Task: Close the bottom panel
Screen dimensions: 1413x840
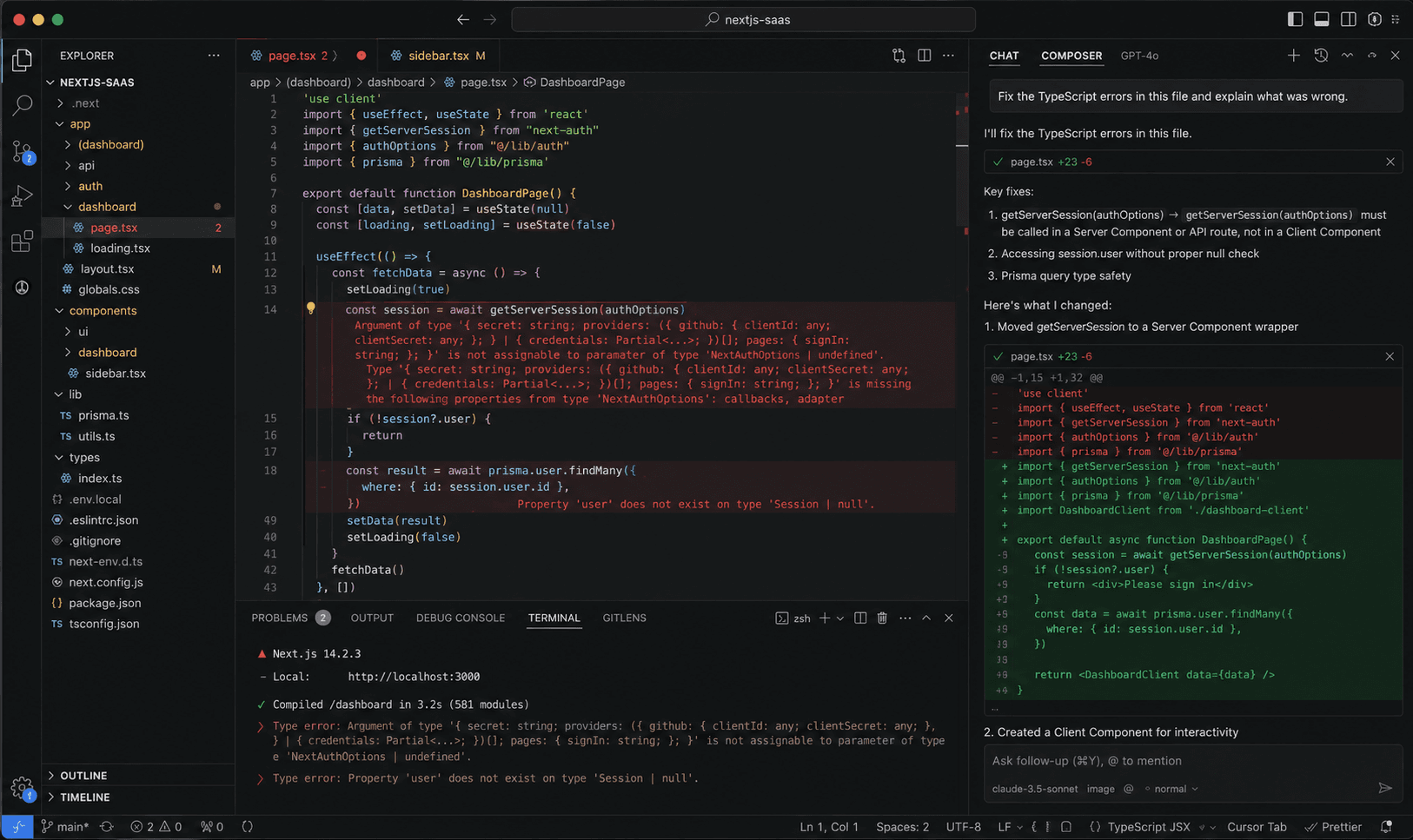Action: [x=949, y=618]
